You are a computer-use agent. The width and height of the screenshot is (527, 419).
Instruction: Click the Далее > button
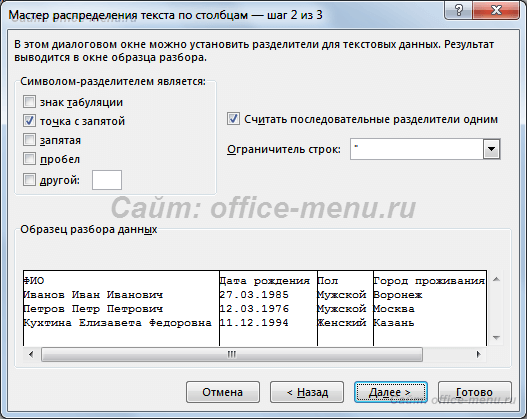[391, 392]
